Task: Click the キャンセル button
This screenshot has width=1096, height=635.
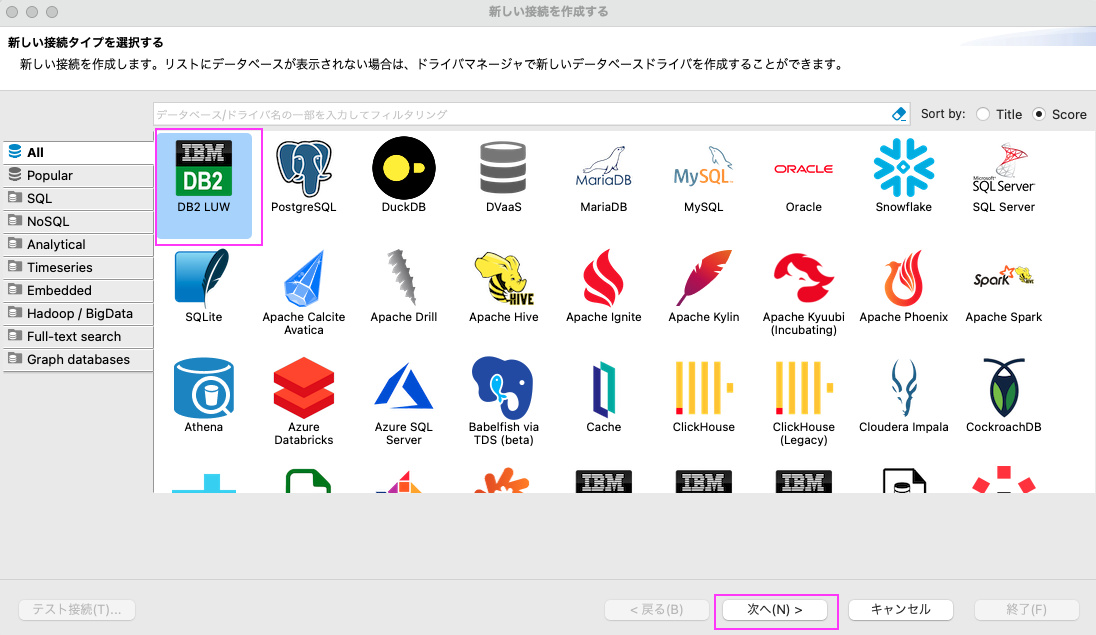Action: [x=900, y=610]
